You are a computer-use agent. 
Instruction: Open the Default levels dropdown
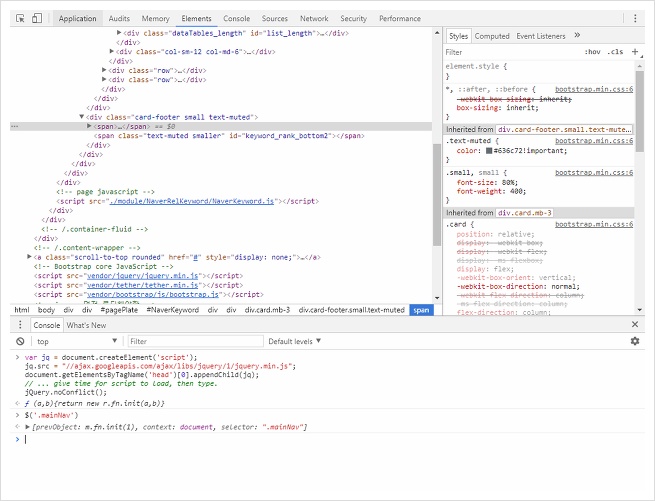(x=294, y=341)
